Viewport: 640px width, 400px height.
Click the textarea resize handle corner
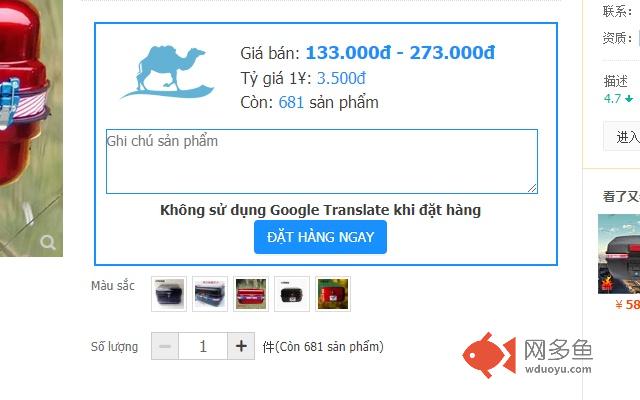[x=532, y=188]
